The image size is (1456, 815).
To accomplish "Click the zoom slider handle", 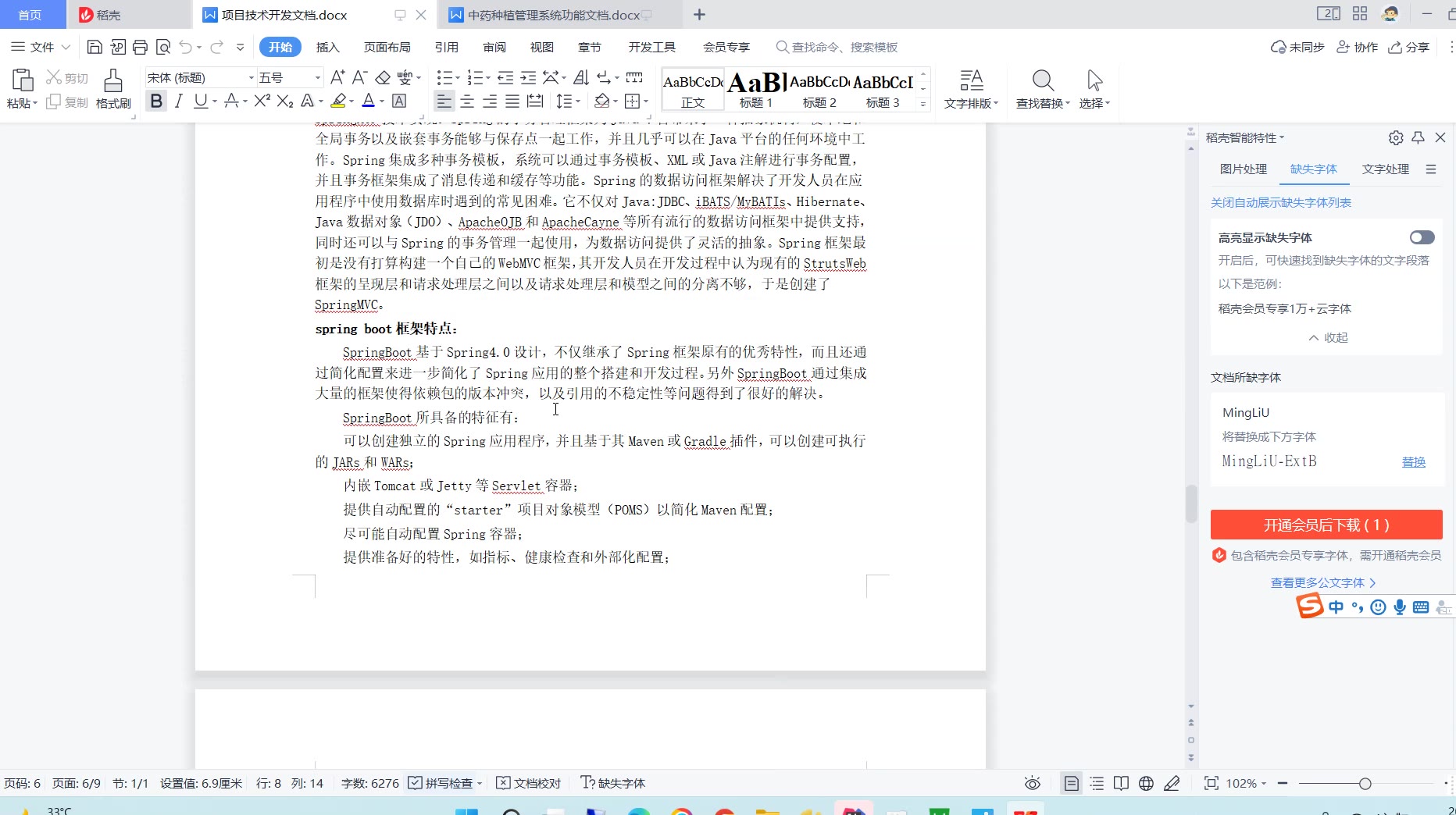I will click(x=1365, y=783).
